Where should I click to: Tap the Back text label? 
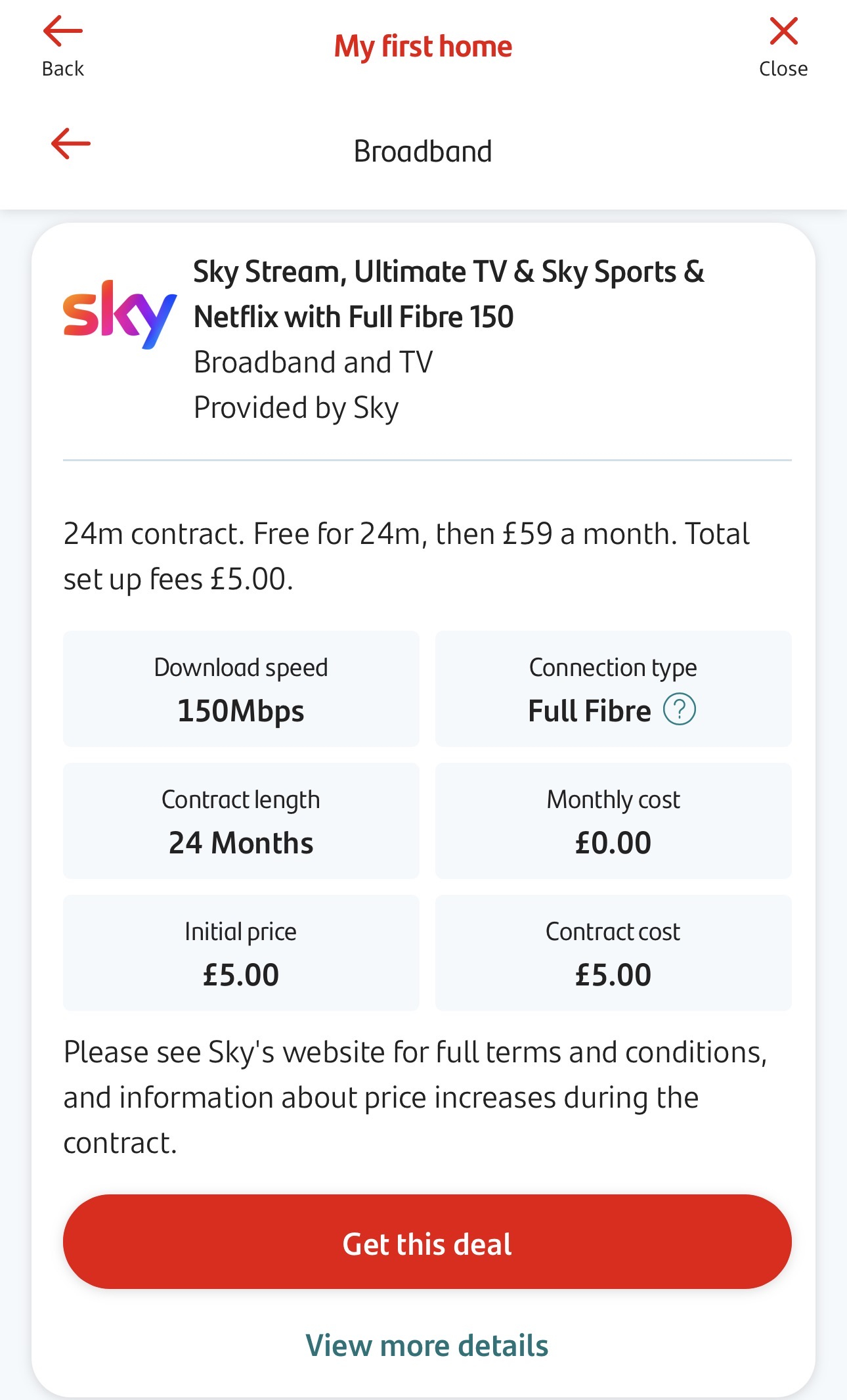click(63, 69)
